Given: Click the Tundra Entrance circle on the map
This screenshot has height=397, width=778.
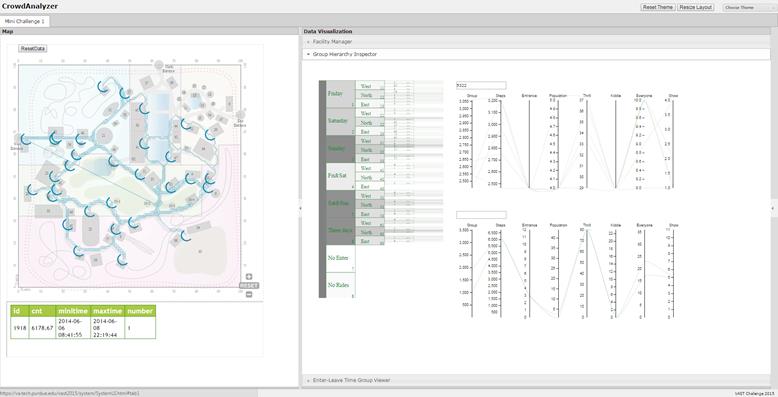Looking at the screenshot, I should tap(158, 65).
